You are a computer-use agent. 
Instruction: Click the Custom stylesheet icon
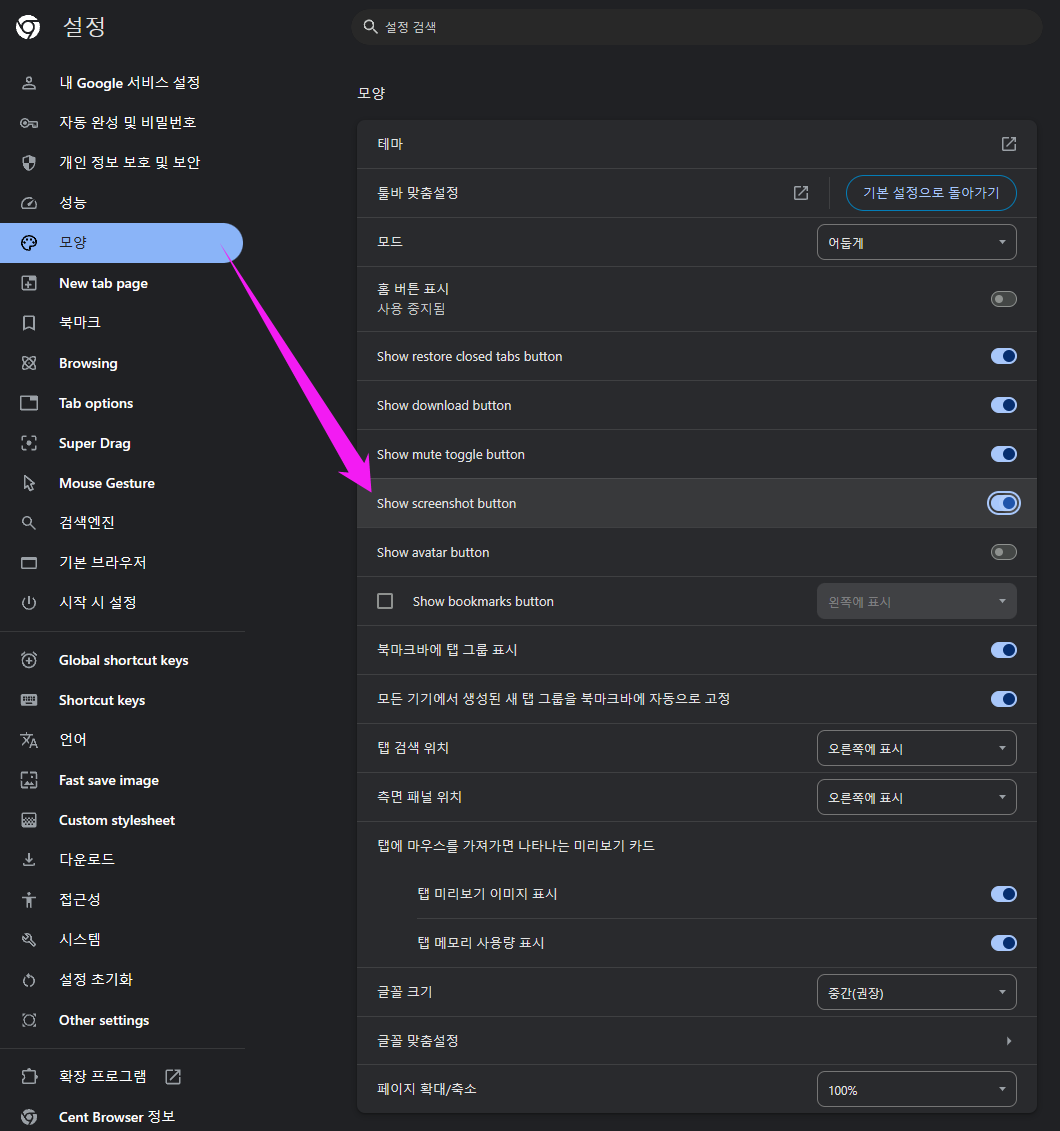coord(29,820)
